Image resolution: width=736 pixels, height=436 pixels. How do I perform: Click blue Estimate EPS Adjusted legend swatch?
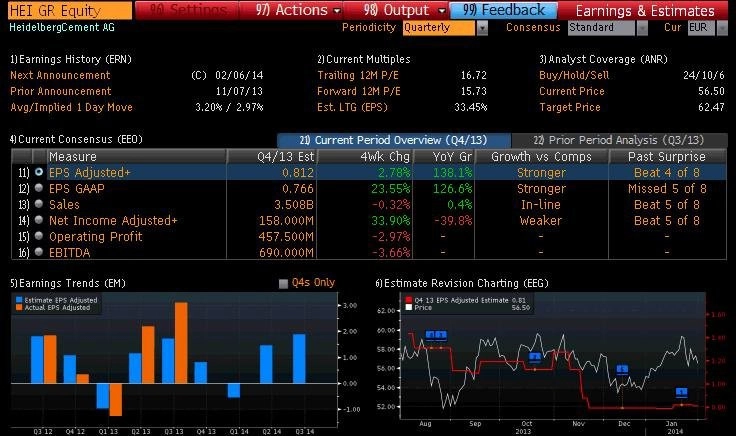[19, 300]
